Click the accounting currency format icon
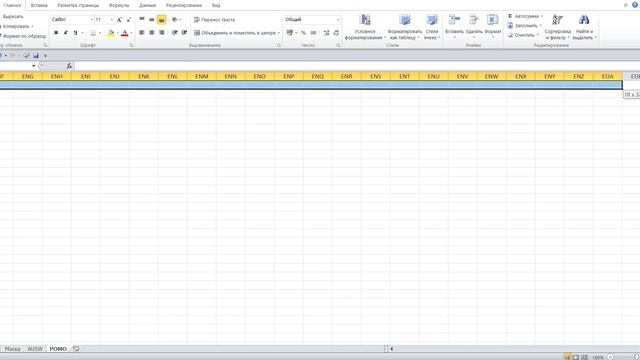This screenshot has width=640, height=360. pos(289,33)
